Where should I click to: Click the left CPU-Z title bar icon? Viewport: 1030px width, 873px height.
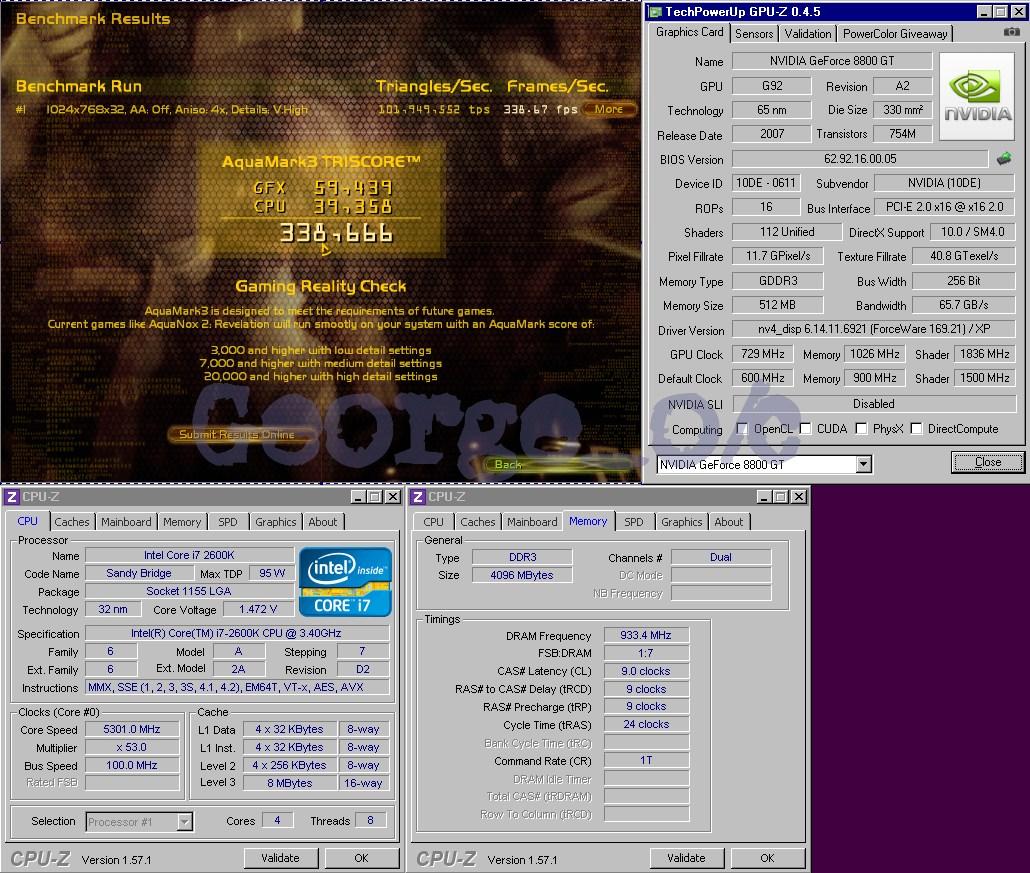[12, 497]
